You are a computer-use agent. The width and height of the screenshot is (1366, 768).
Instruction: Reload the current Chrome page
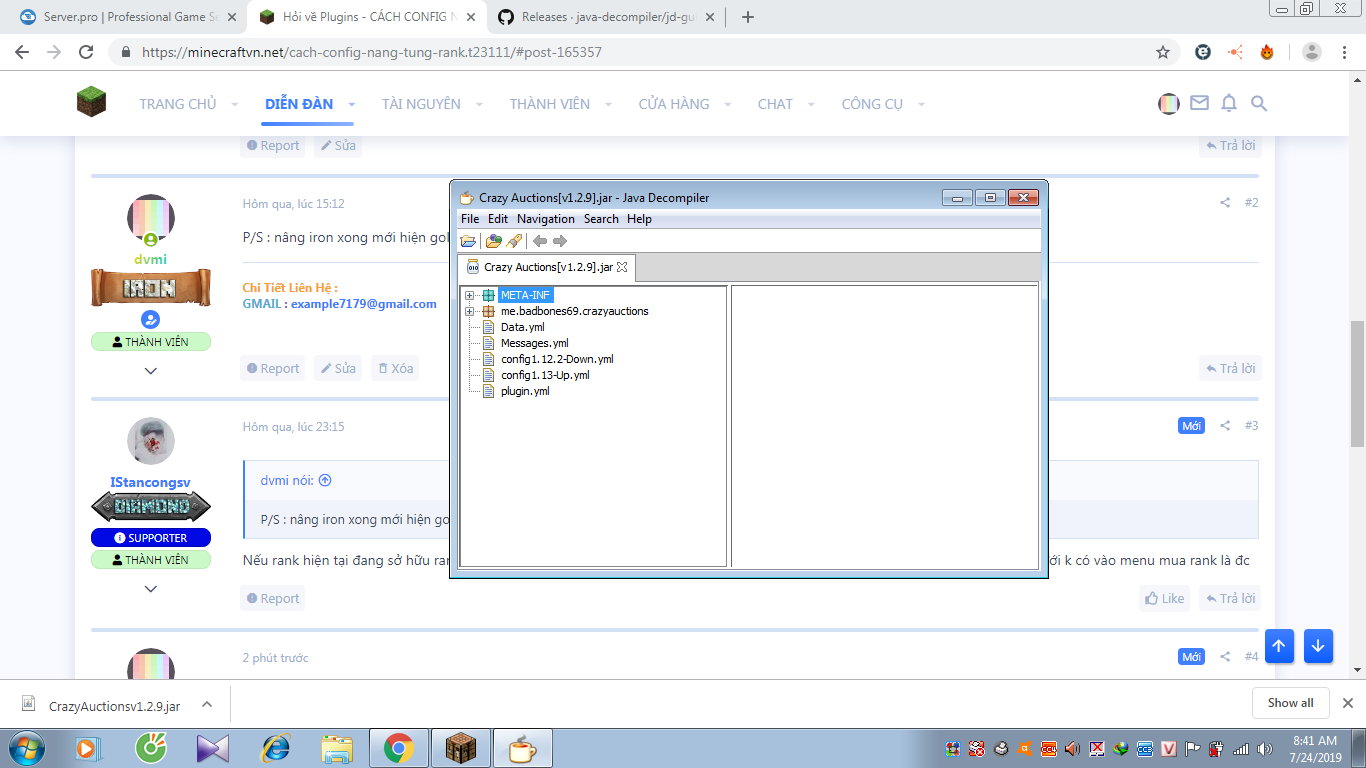[x=86, y=52]
